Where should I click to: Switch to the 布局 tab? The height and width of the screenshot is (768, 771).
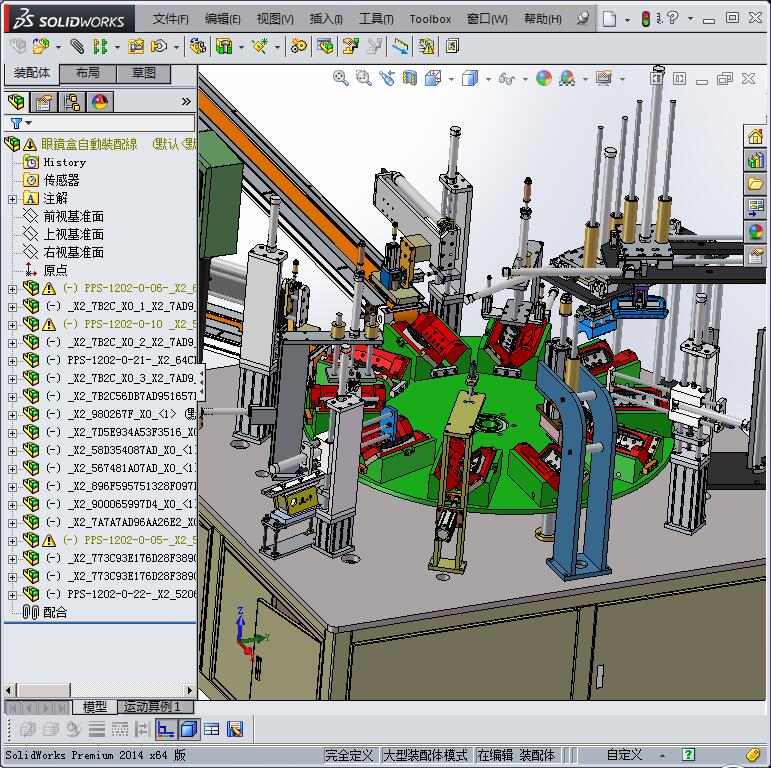[x=88, y=73]
